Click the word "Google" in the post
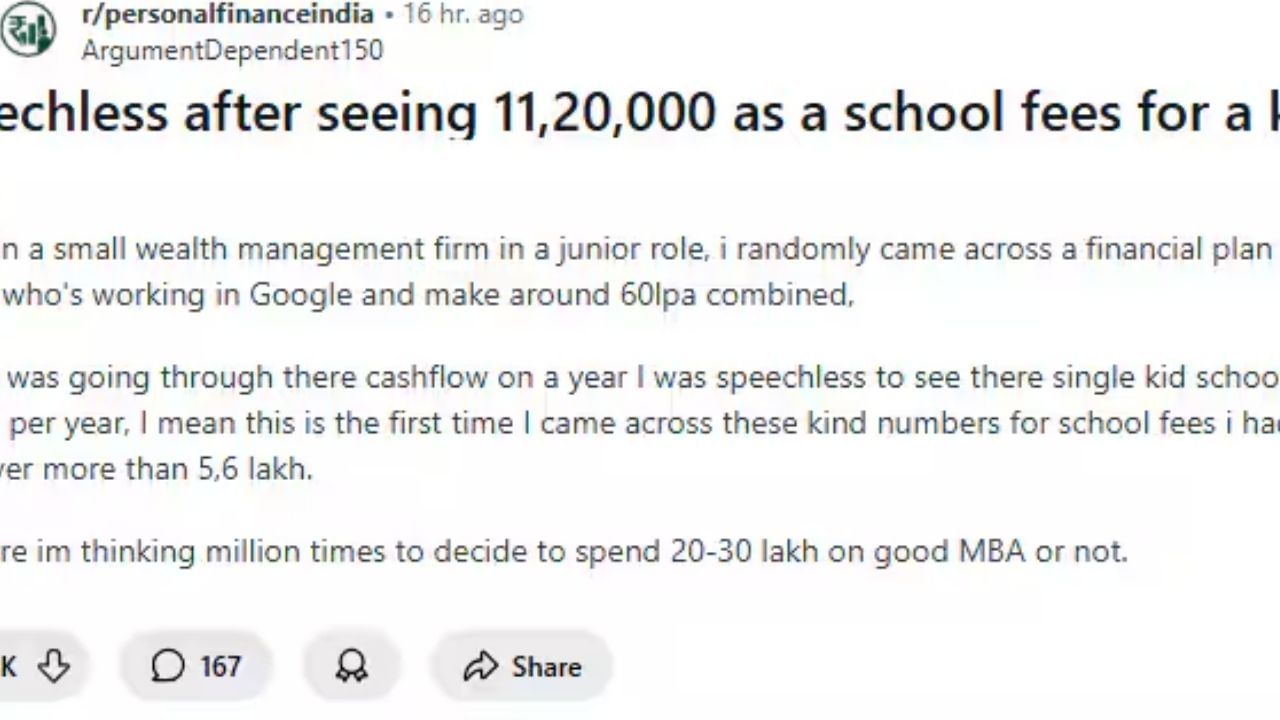Viewport: 1280px width, 720px height. (302, 296)
